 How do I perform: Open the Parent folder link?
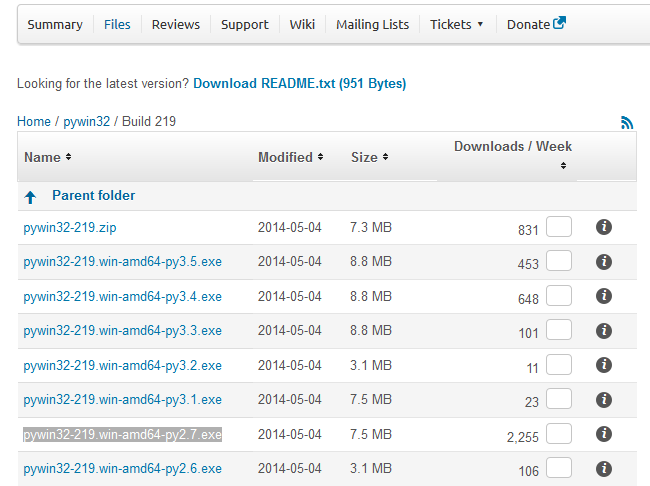(93, 195)
